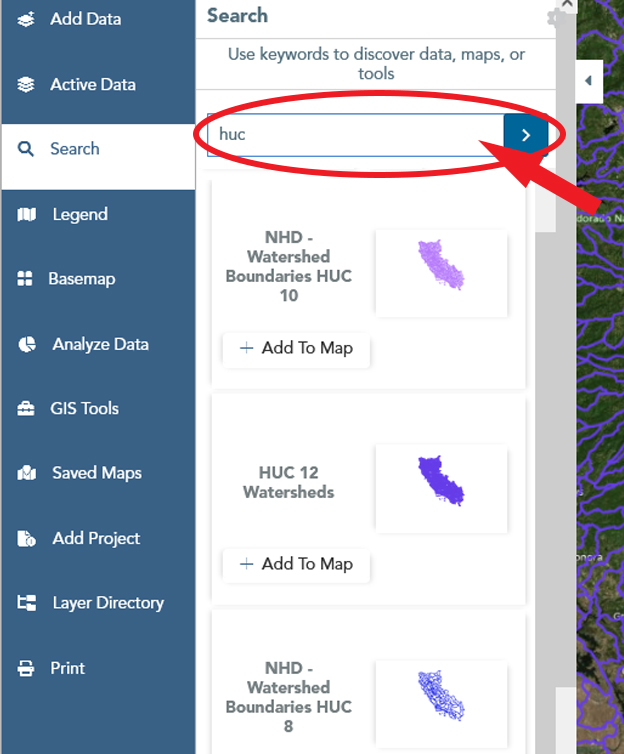Open the Analyze Data pie chart icon
The image size is (624, 754).
(x=27, y=344)
